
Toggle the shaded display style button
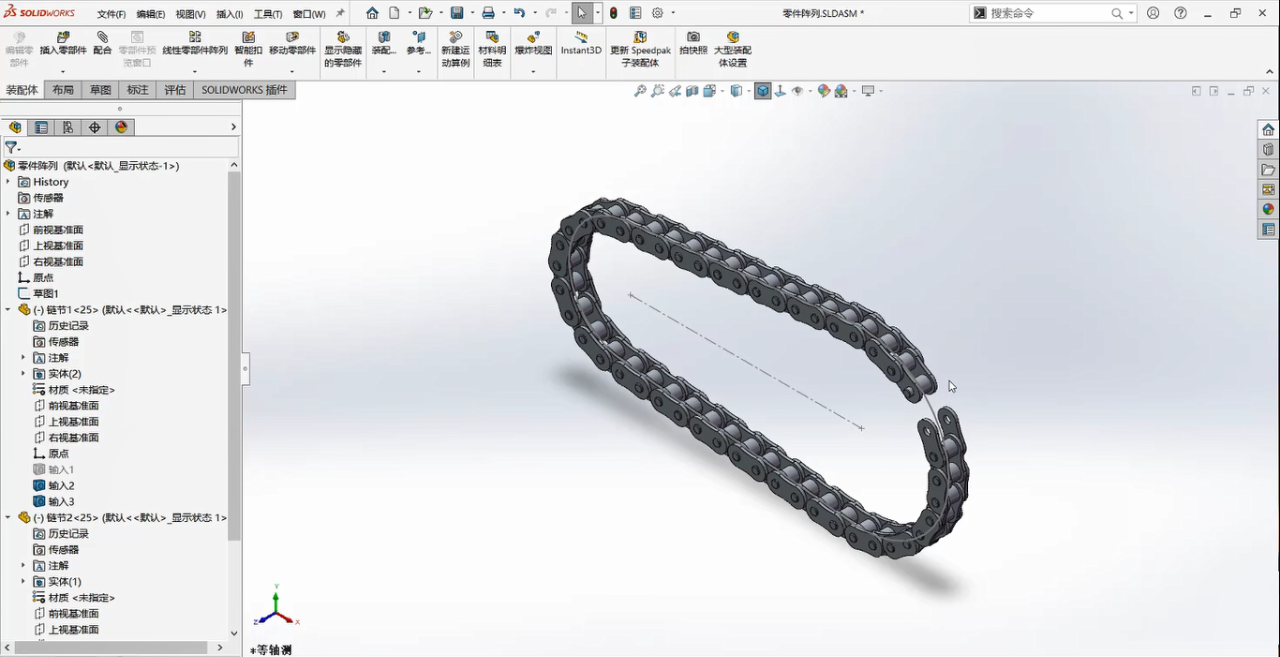763,91
